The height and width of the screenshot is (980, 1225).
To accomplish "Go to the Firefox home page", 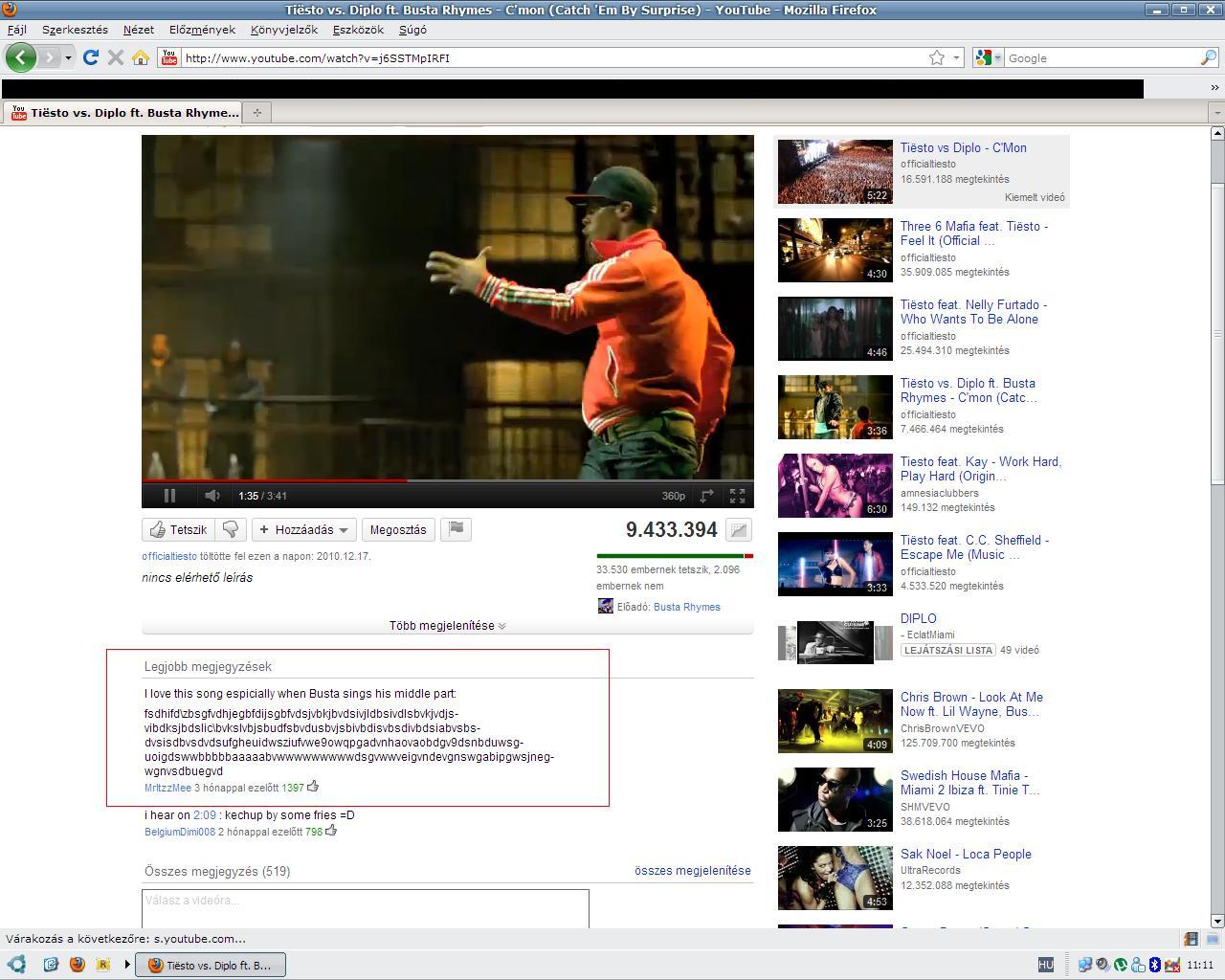I will (141, 57).
